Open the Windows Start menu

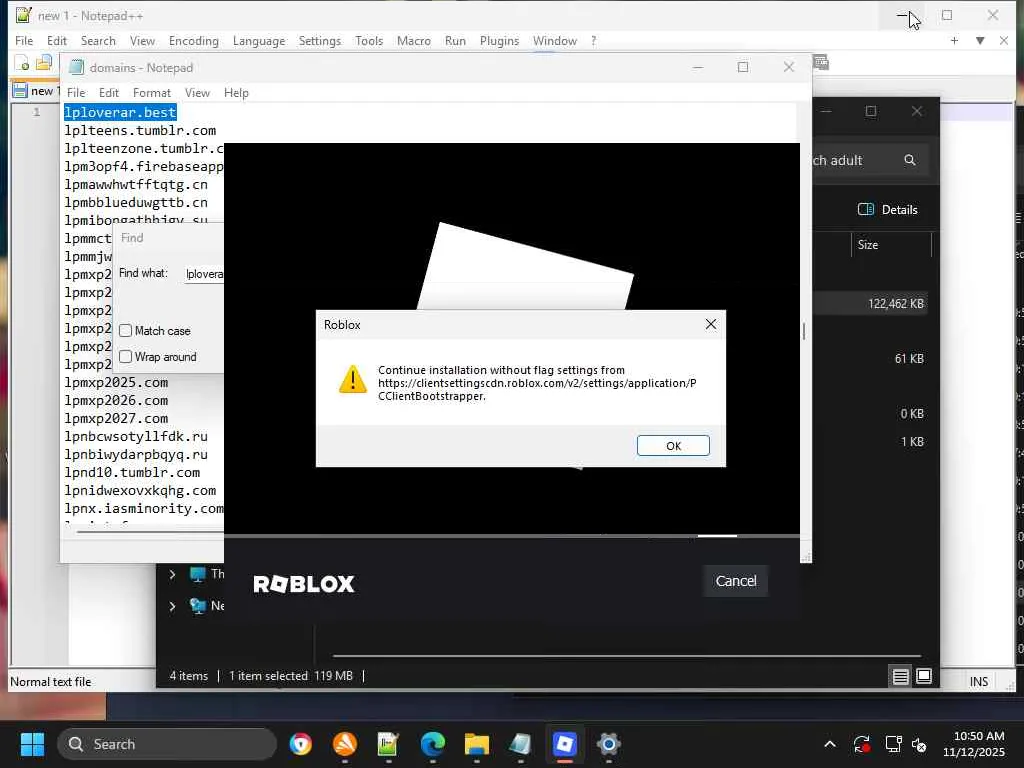click(x=32, y=744)
